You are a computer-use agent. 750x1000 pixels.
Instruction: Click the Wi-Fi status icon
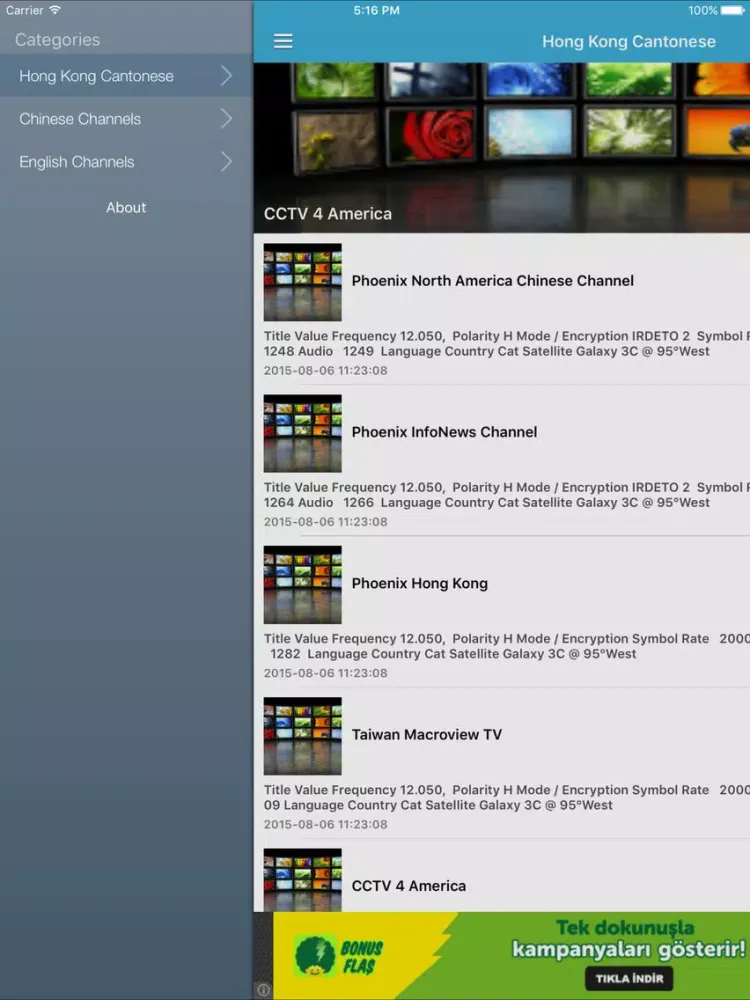(x=55, y=10)
